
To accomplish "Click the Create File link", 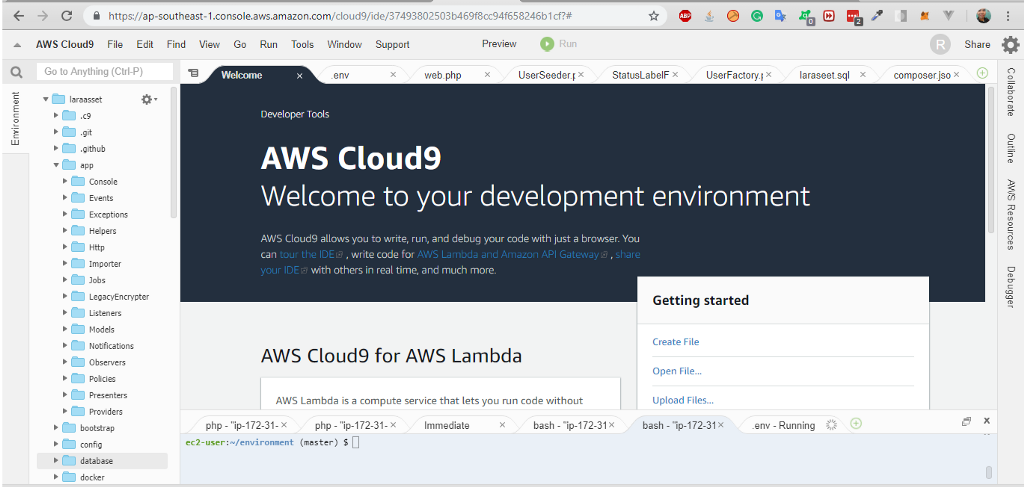I will 675,342.
